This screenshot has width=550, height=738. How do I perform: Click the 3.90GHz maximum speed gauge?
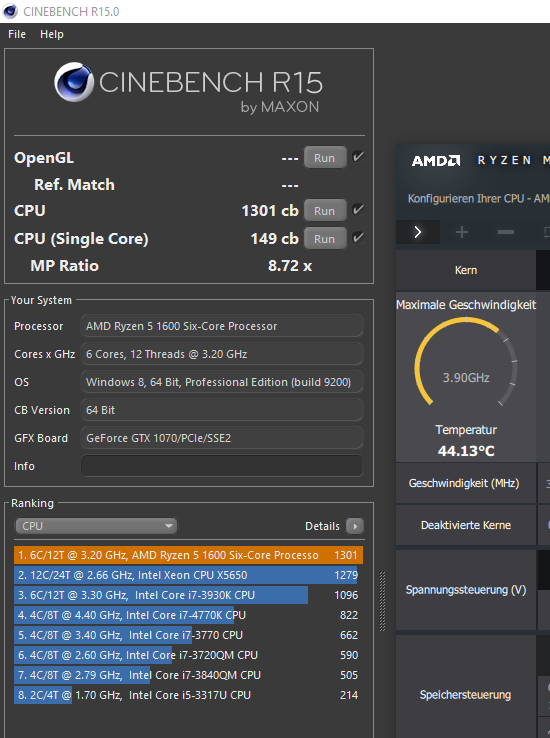[x=466, y=362]
